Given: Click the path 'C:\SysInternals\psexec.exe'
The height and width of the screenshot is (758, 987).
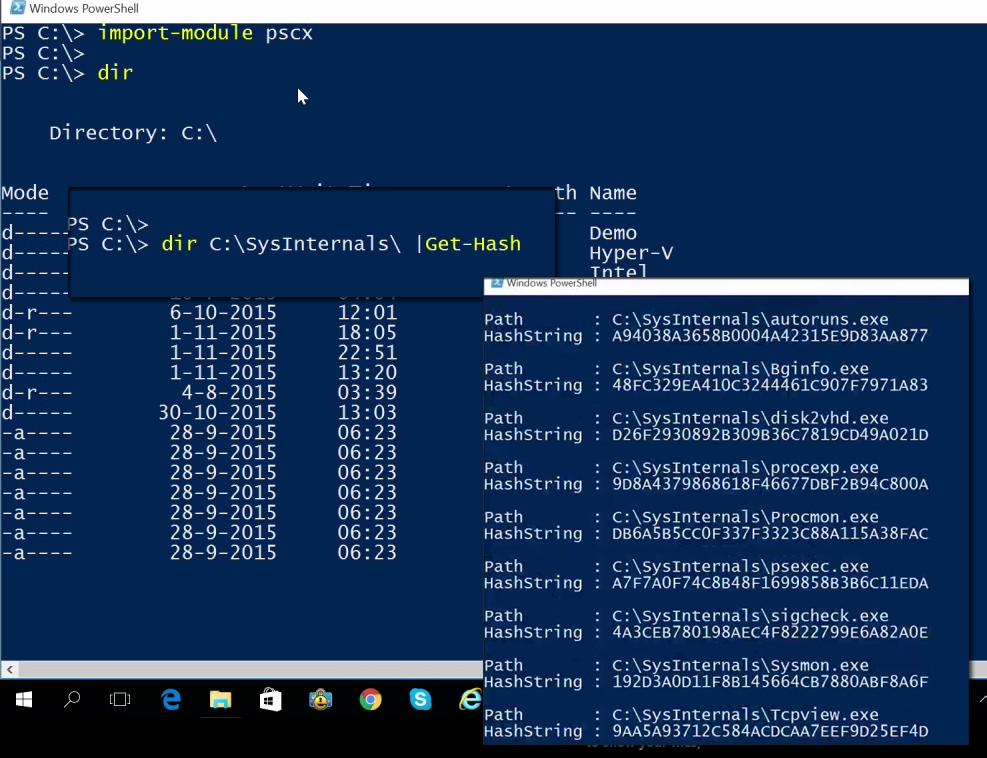Looking at the screenshot, I should click(740, 567).
